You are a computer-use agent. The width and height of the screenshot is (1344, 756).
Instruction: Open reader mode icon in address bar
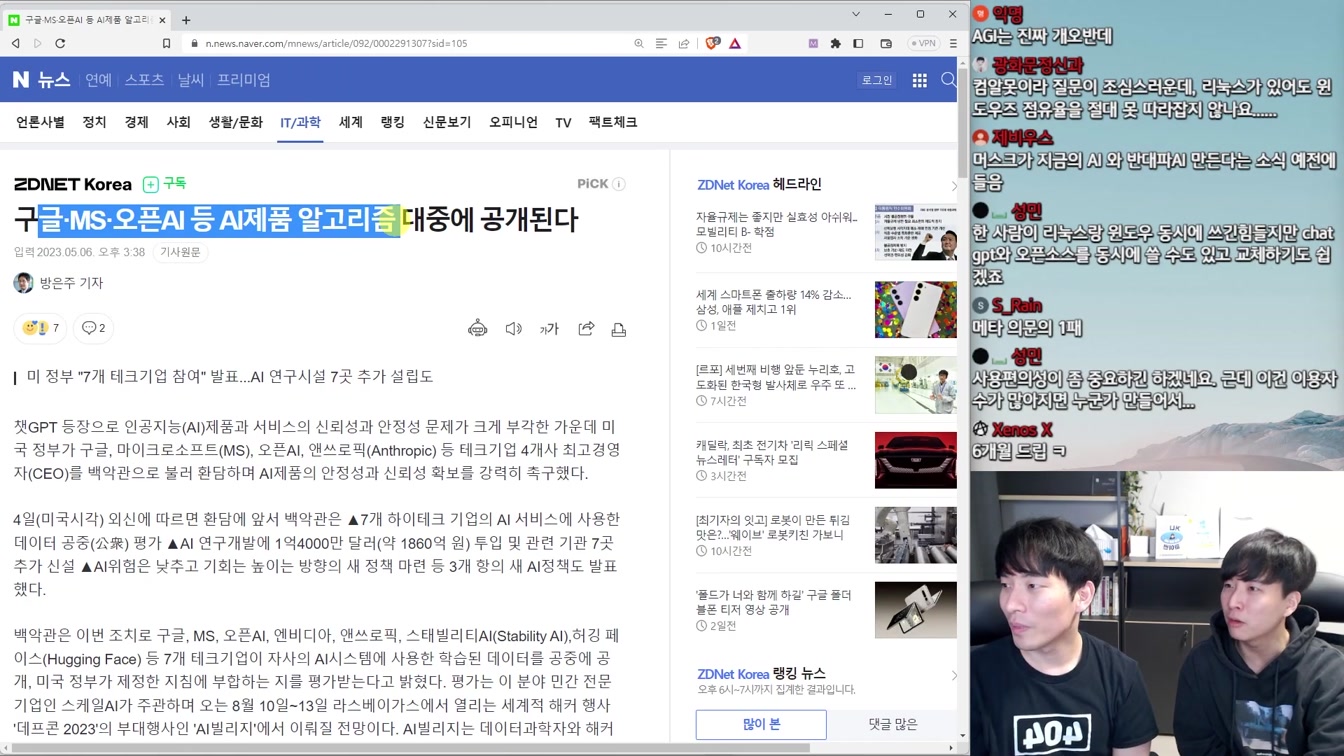tap(661, 43)
